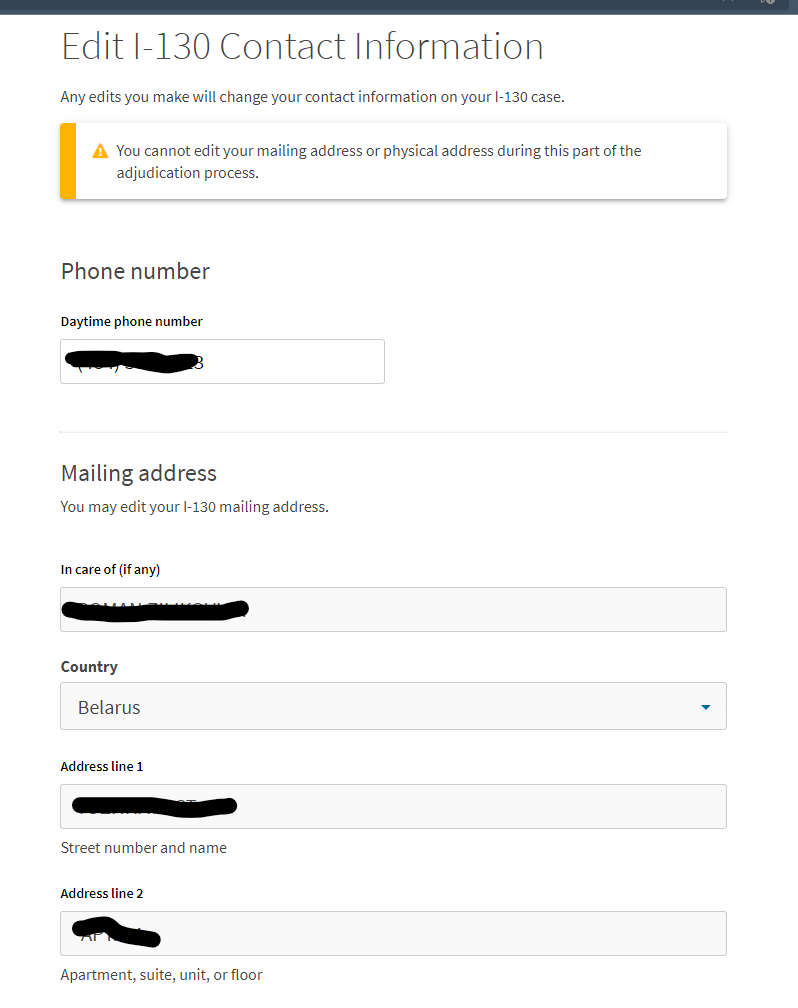Click the Street number and name hint
The image size is (798, 1008).
pos(143,848)
